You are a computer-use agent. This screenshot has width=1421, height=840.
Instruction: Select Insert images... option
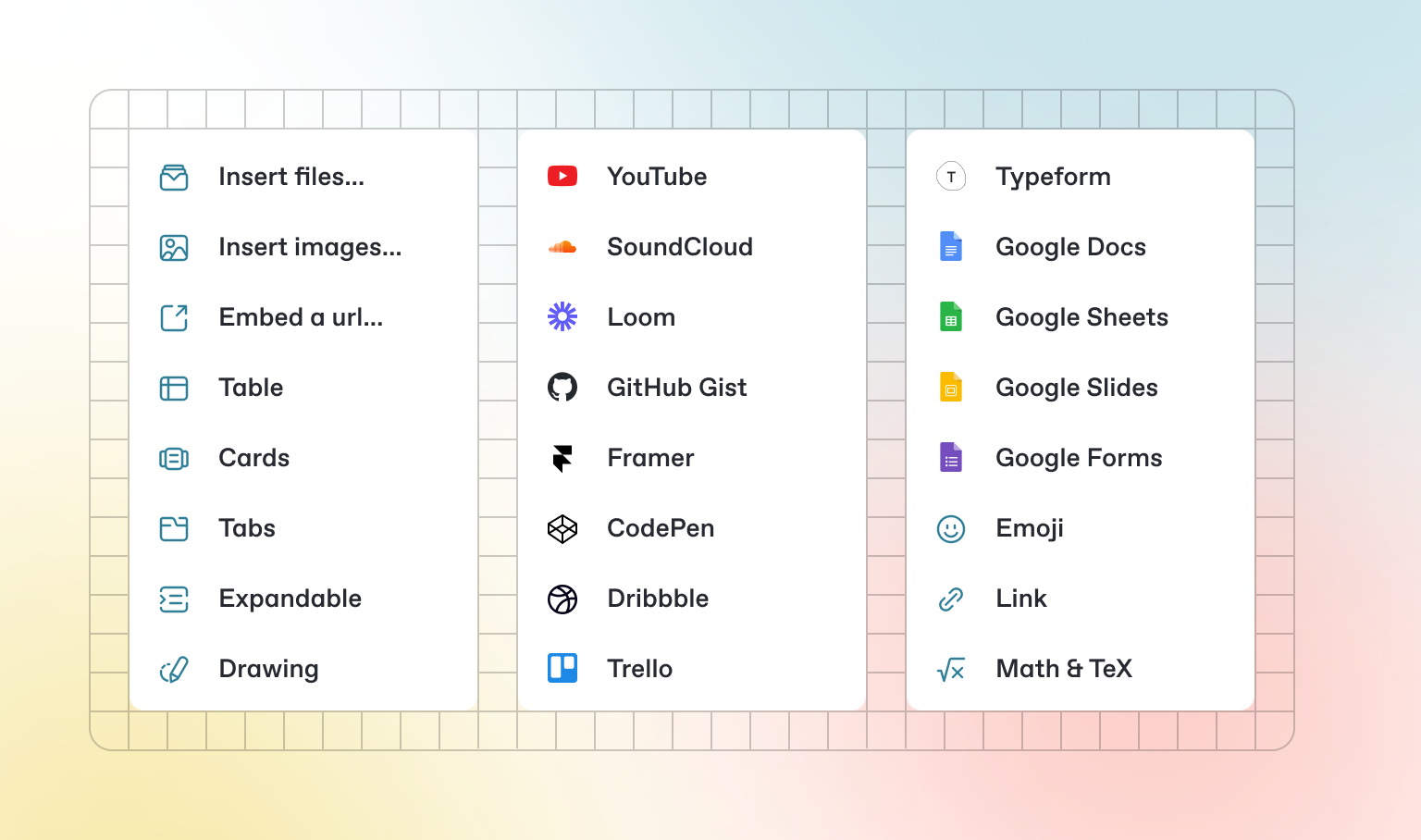(x=309, y=247)
